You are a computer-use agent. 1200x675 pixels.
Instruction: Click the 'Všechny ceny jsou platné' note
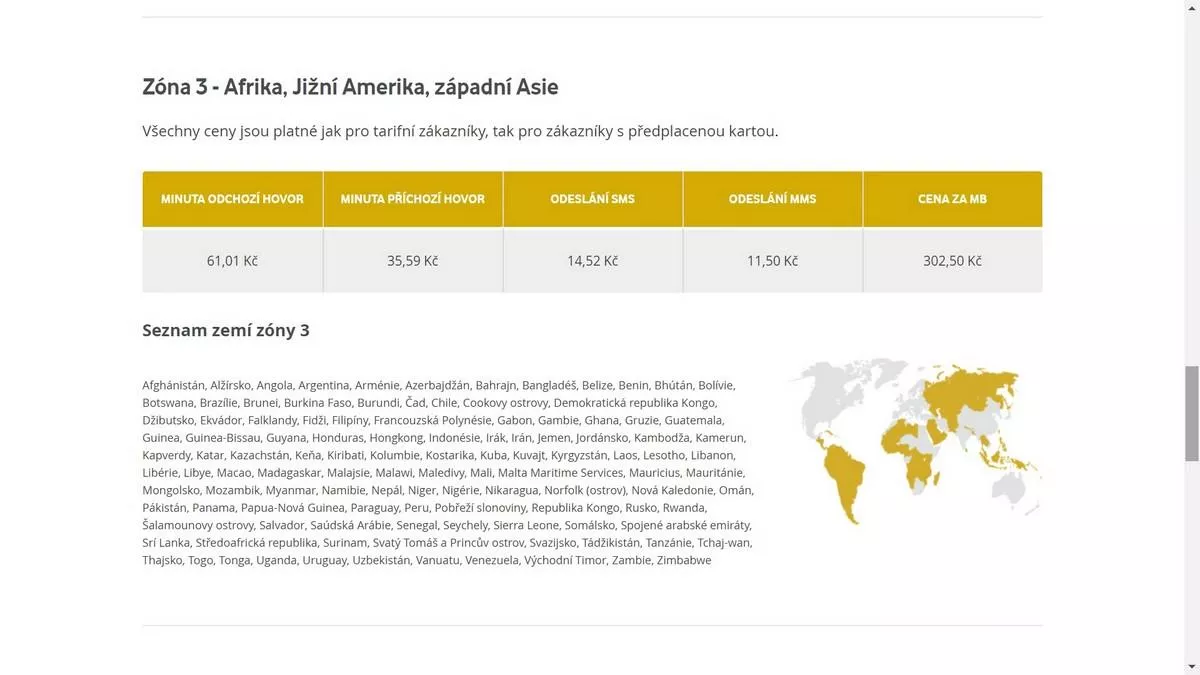click(x=460, y=131)
